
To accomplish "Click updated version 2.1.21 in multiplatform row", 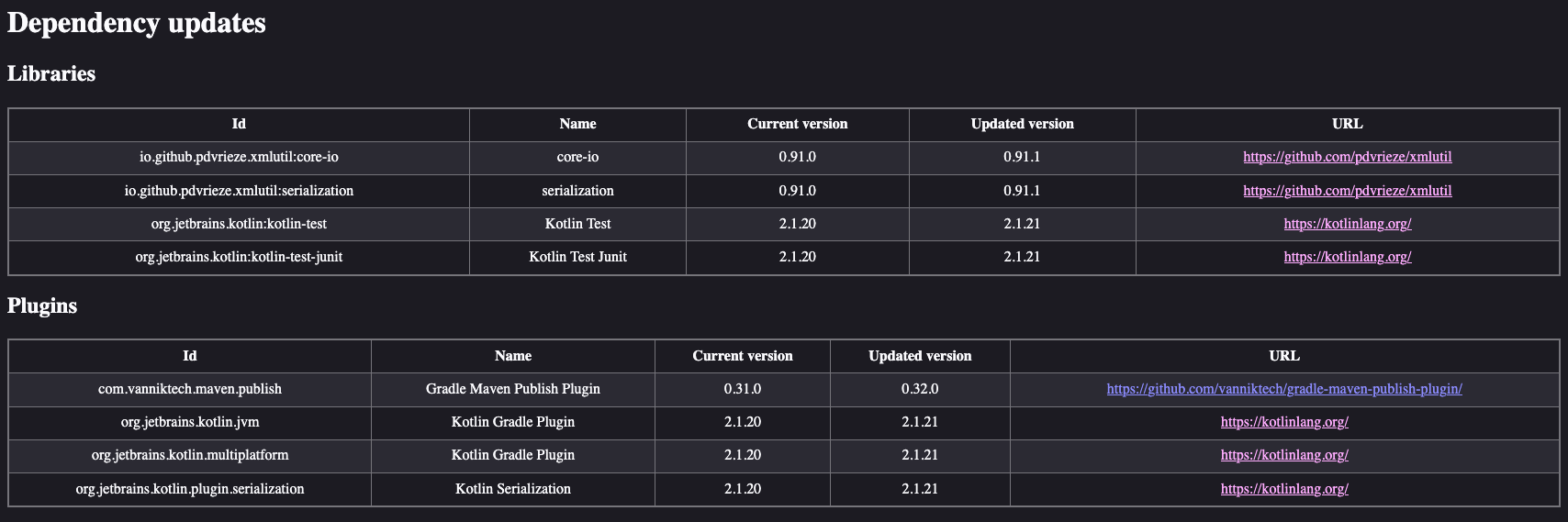I will click(920, 455).
